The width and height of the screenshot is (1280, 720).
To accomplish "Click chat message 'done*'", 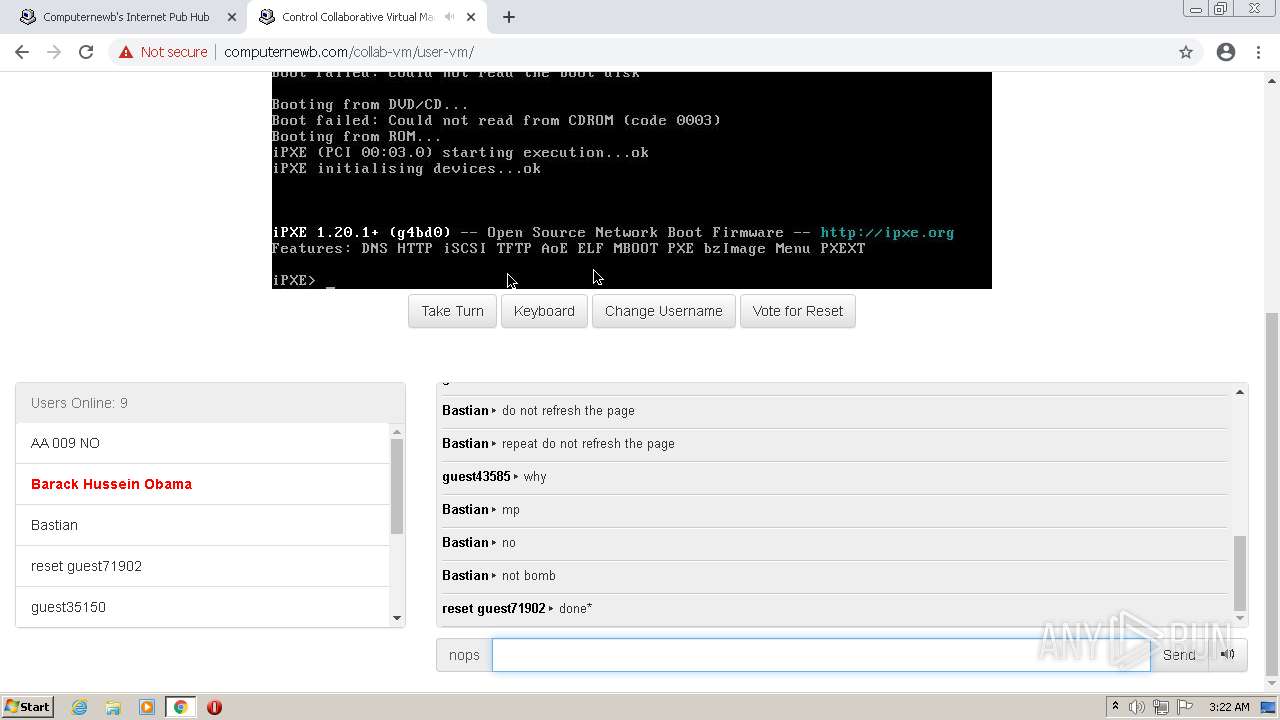I will tap(834, 608).
